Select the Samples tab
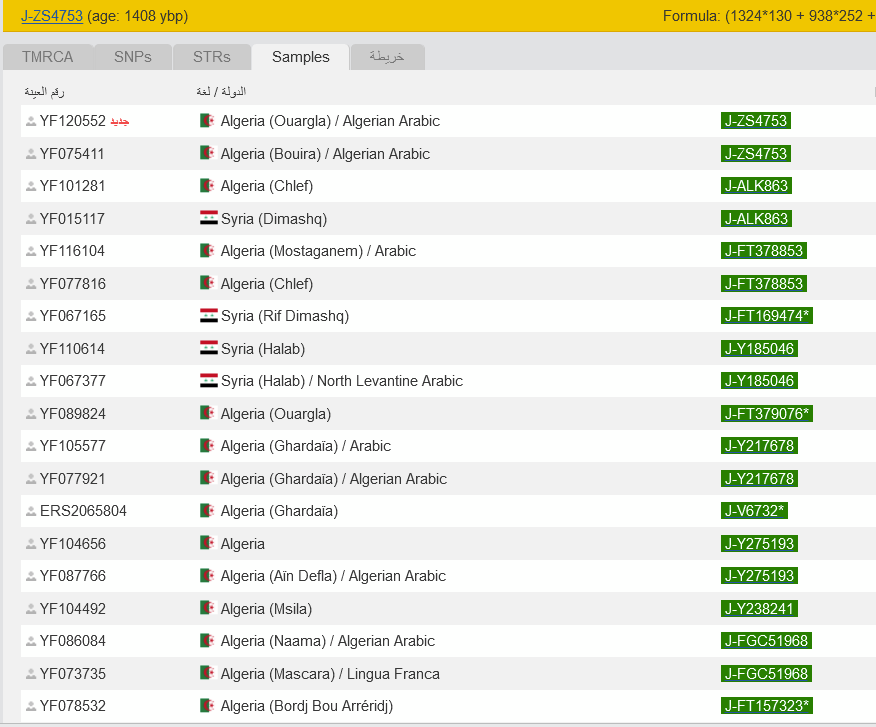 coord(301,57)
